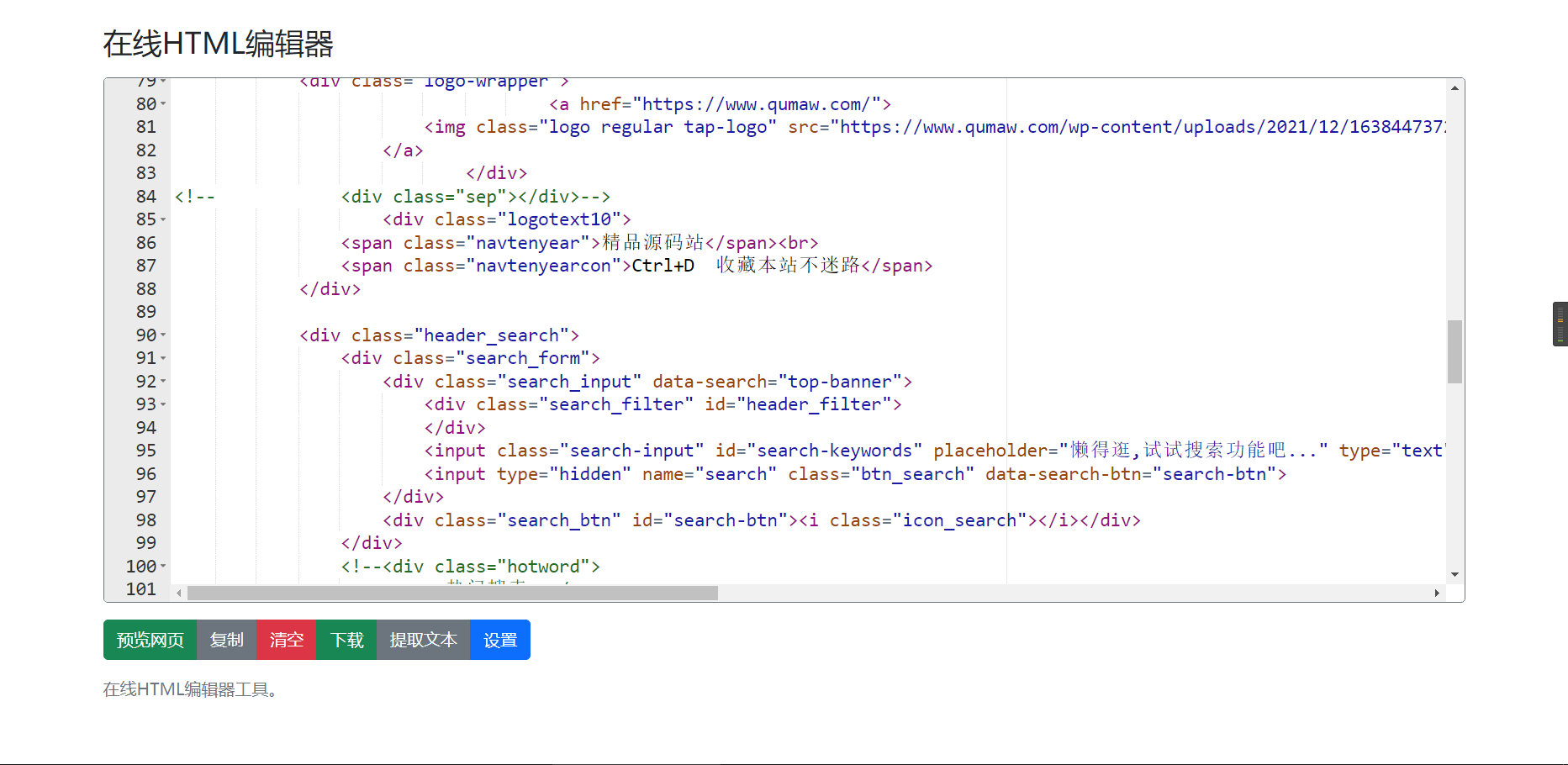Screen dimensions: 1568x765
Task: Fold the search_form div at line 91
Action: [x=163, y=358]
